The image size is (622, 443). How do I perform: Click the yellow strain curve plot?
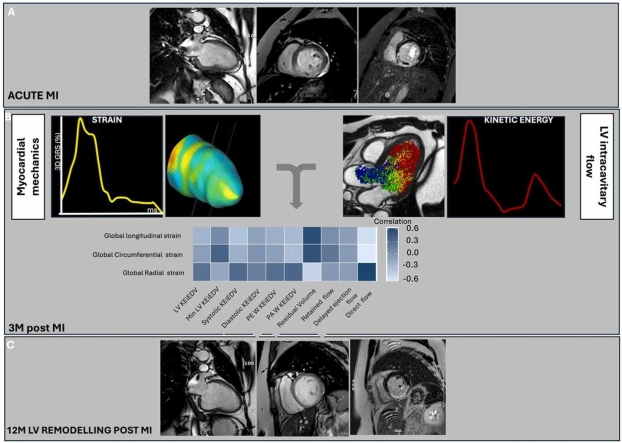pos(106,166)
